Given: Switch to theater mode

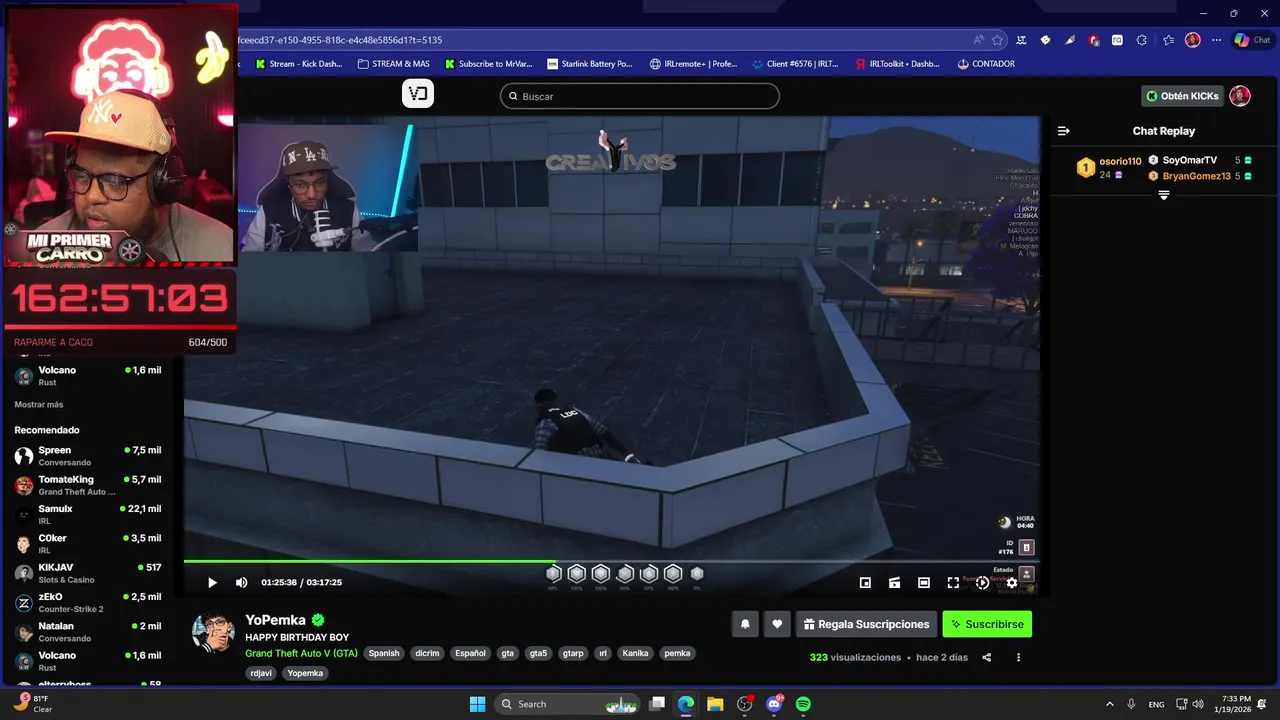Looking at the screenshot, I should click(x=924, y=582).
